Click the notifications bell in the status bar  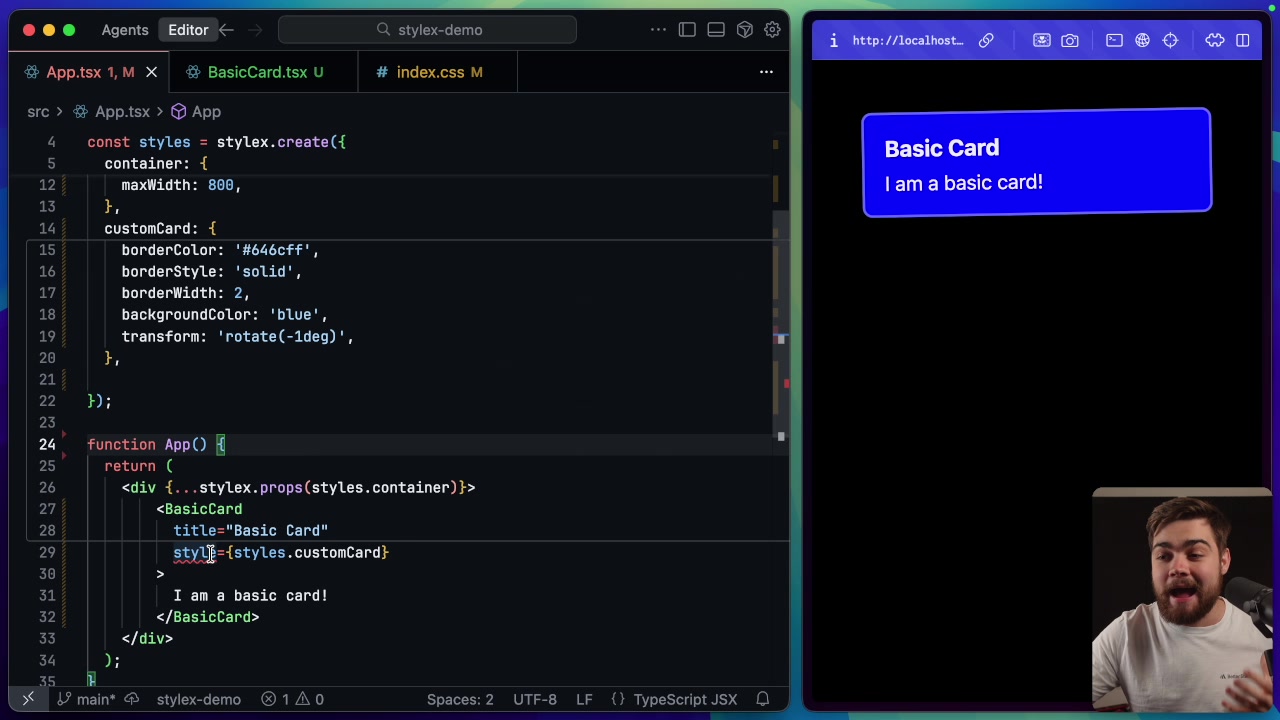pyautogui.click(x=762, y=699)
